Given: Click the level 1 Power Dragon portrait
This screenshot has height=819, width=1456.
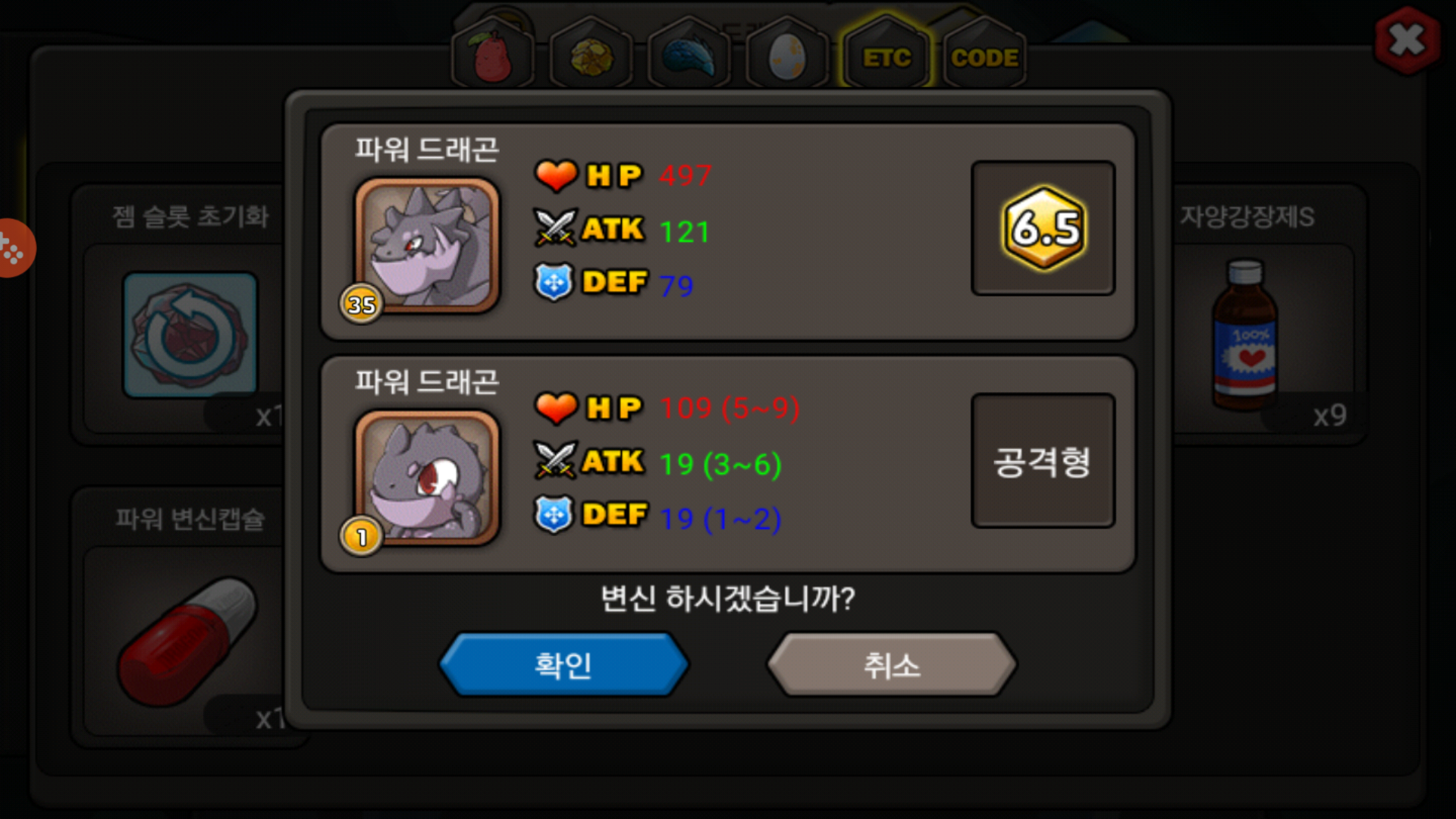Looking at the screenshot, I should click(427, 478).
